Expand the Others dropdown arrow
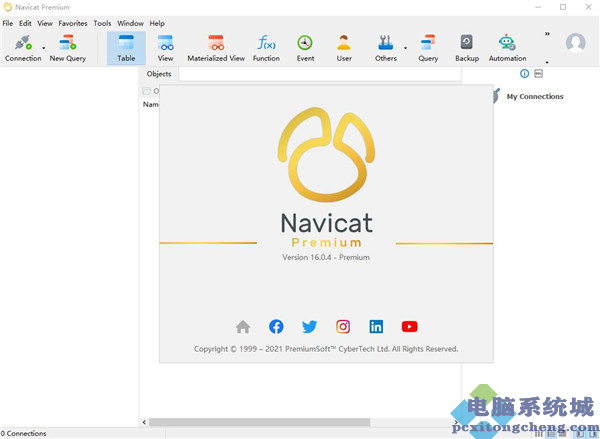Viewport: 600px width, 439px height. pyautogui.click(x=405, y=48)
